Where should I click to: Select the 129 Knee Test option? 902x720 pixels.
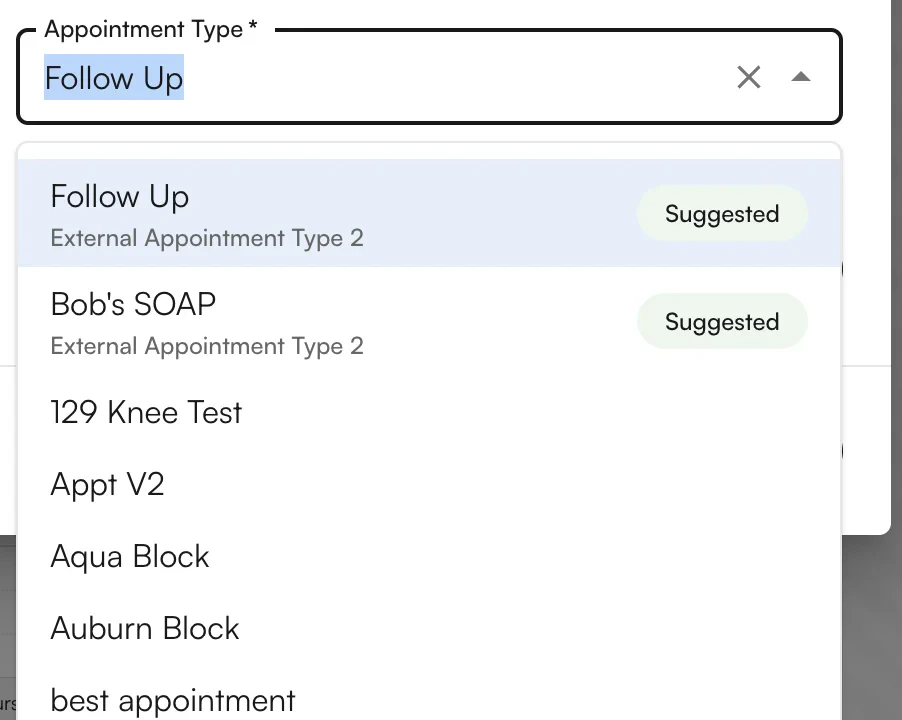[x=146, y=412]
